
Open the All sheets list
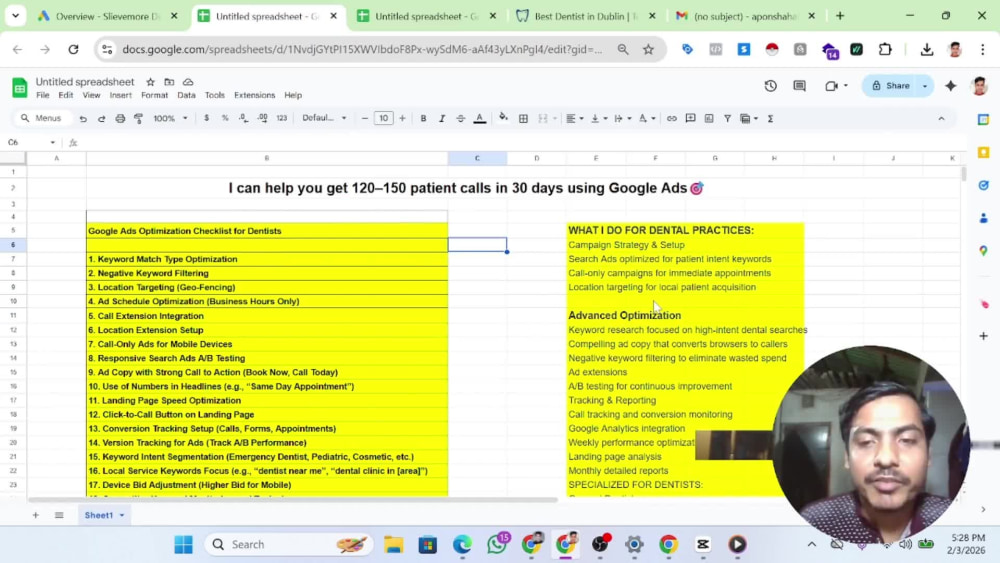[59, 515]
